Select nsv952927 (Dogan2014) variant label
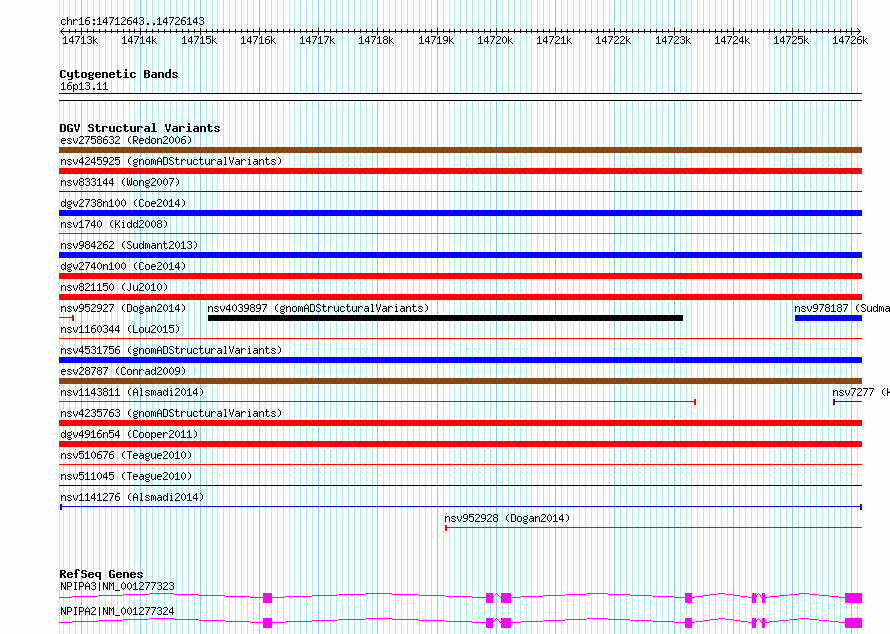This screenshot has height=634, width=890. pos(123,308)
